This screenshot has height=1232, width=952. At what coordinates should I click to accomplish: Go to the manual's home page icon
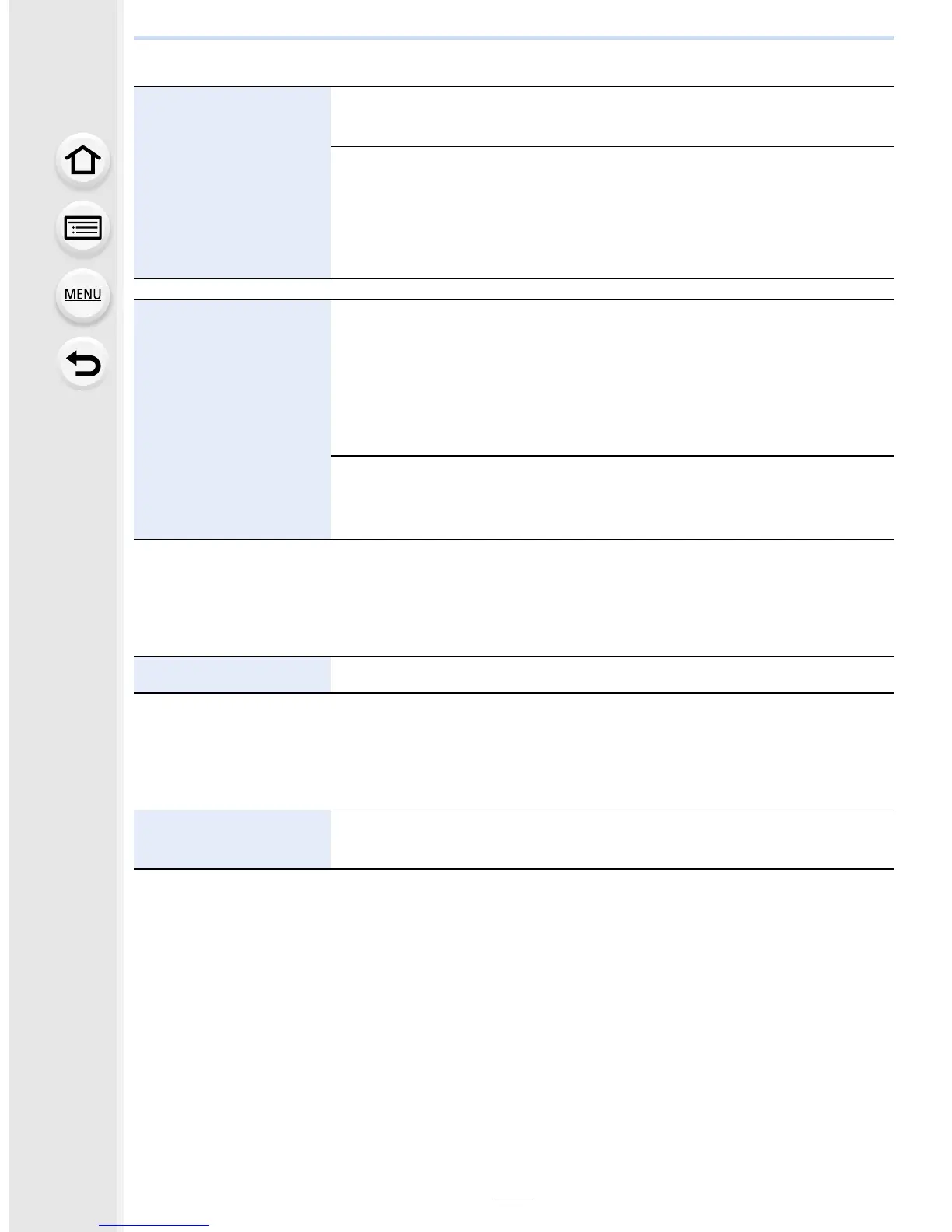point(83,160)
